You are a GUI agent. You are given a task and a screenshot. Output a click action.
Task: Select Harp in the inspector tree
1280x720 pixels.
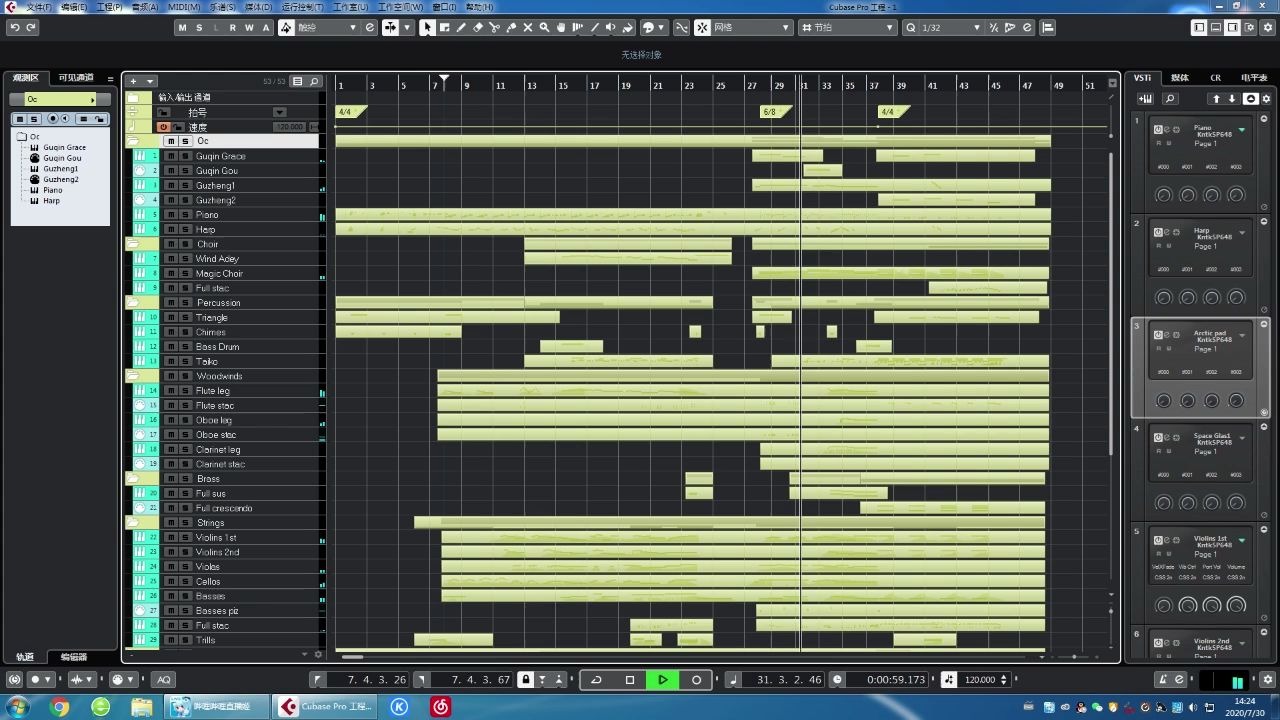(x=51, y=201)
